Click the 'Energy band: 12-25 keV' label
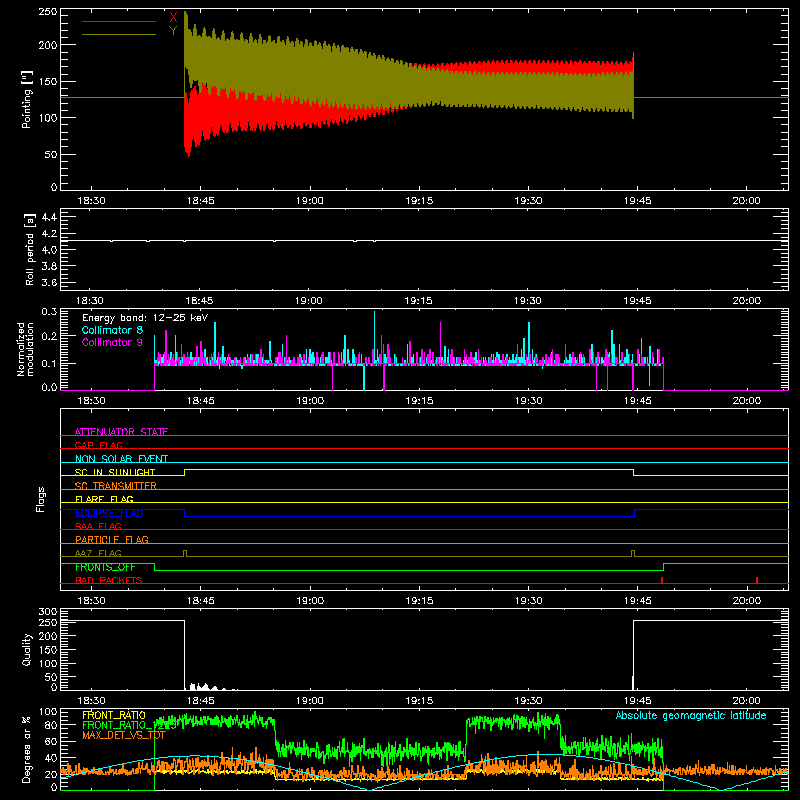Viewport: 800px width, 800px height. [145, 318]
